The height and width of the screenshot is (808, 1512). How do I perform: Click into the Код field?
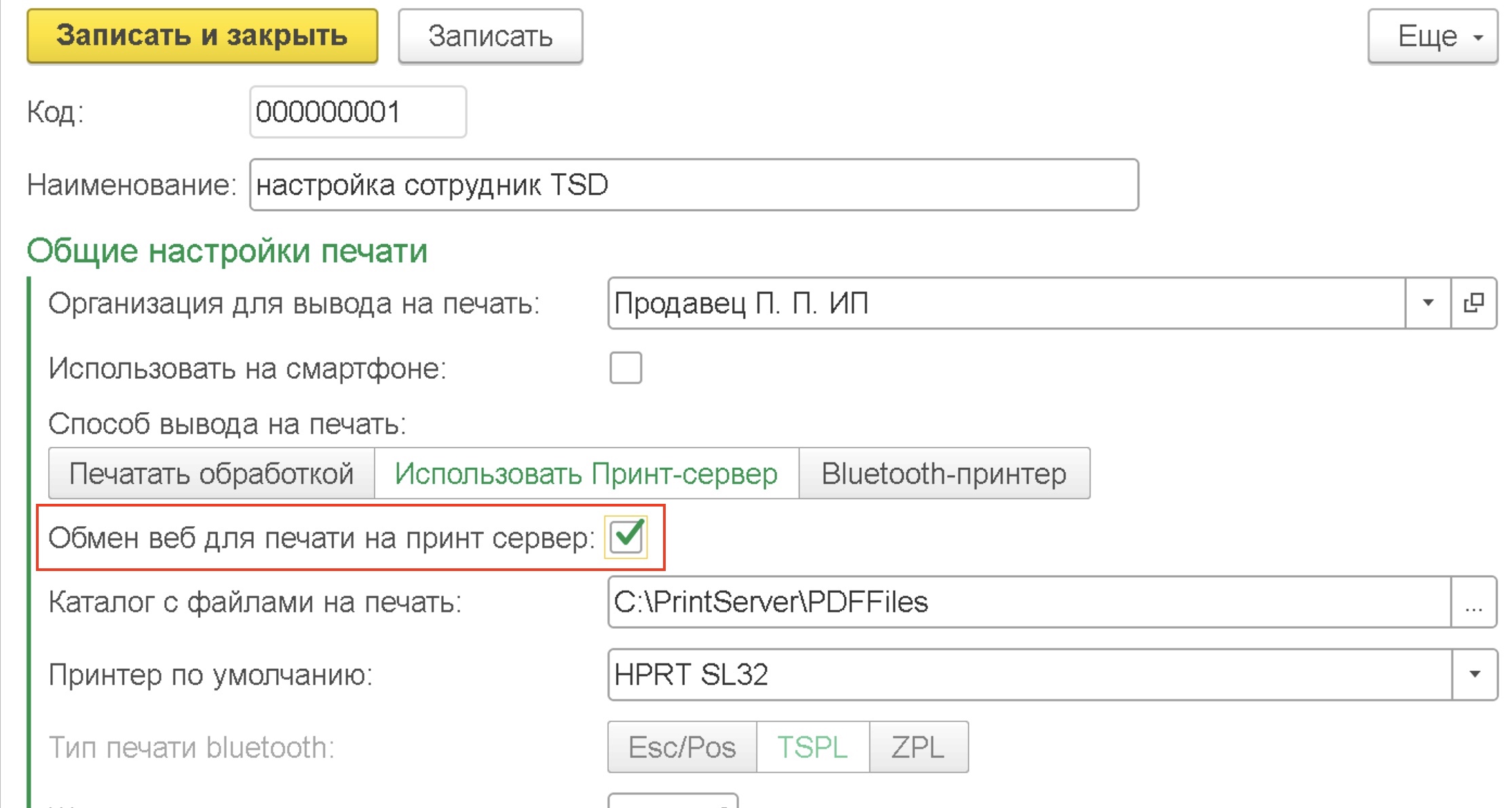pos(358,112)
